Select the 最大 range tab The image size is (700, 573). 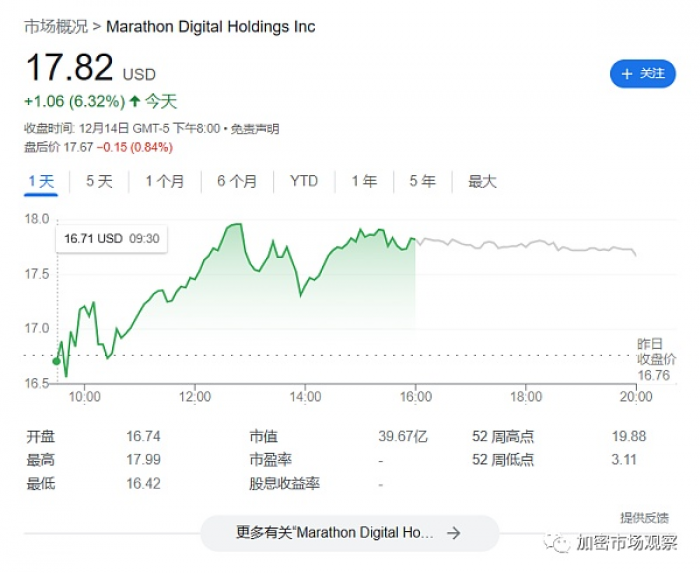click(x=482, y=181)
